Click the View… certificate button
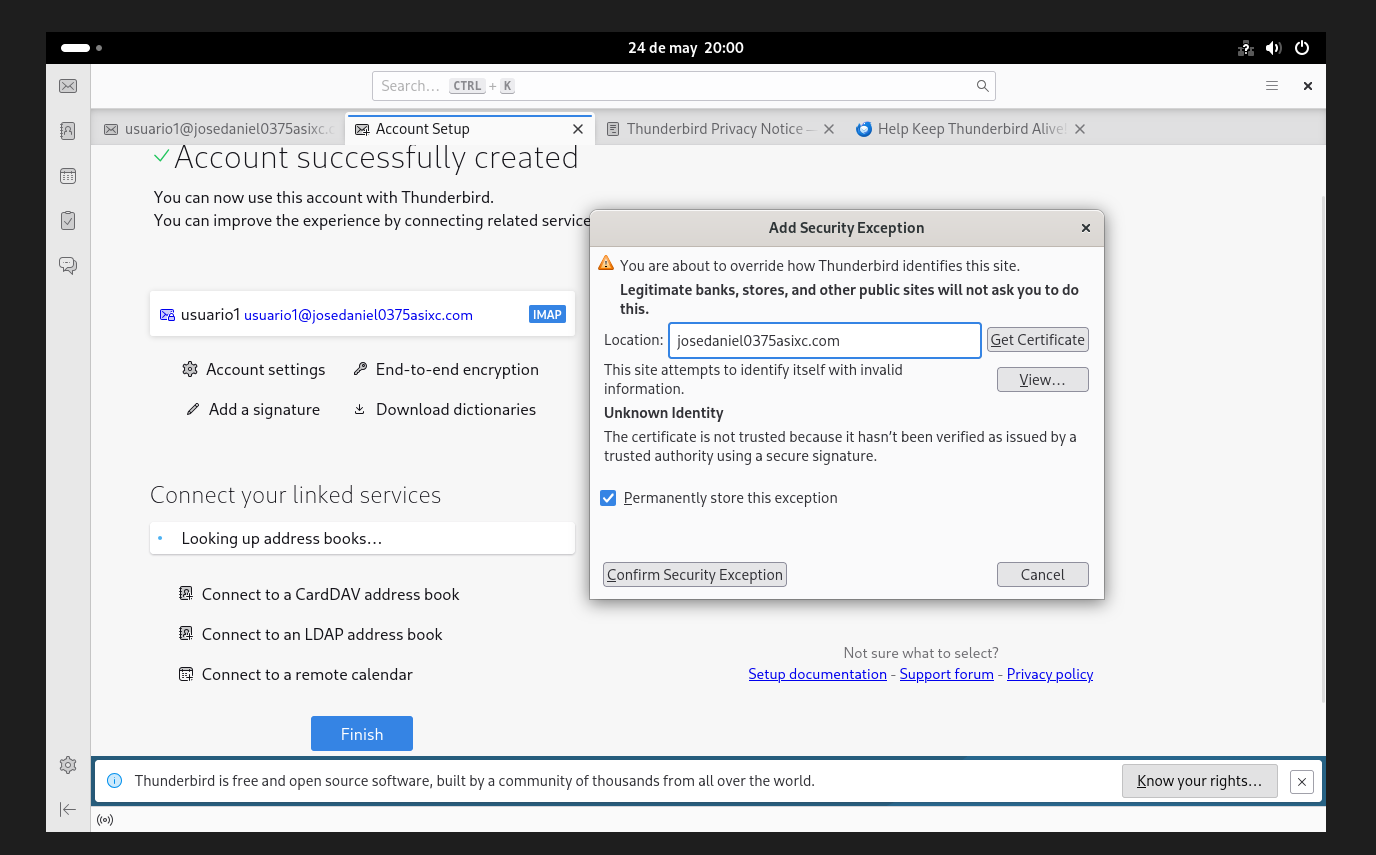The width and height of the screenshot is (1376, 855). pos(1042,380)
